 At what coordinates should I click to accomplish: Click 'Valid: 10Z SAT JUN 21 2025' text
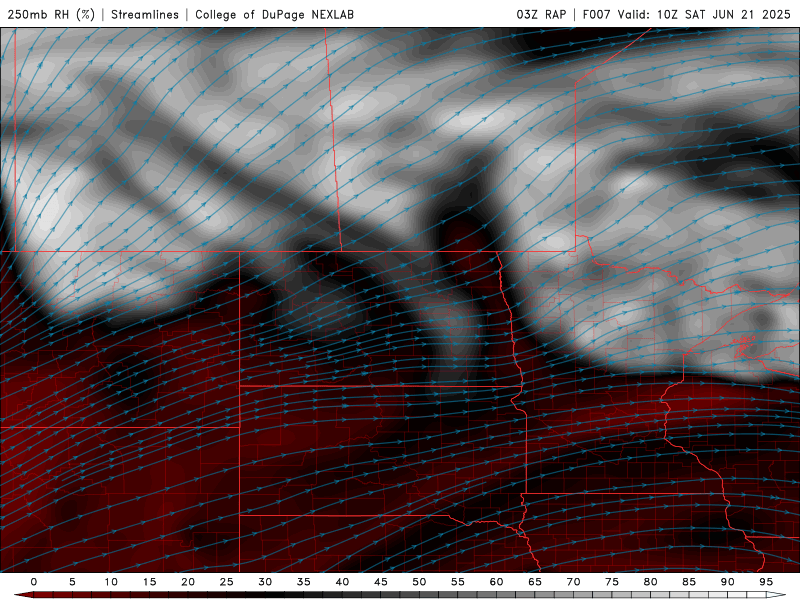704,14
